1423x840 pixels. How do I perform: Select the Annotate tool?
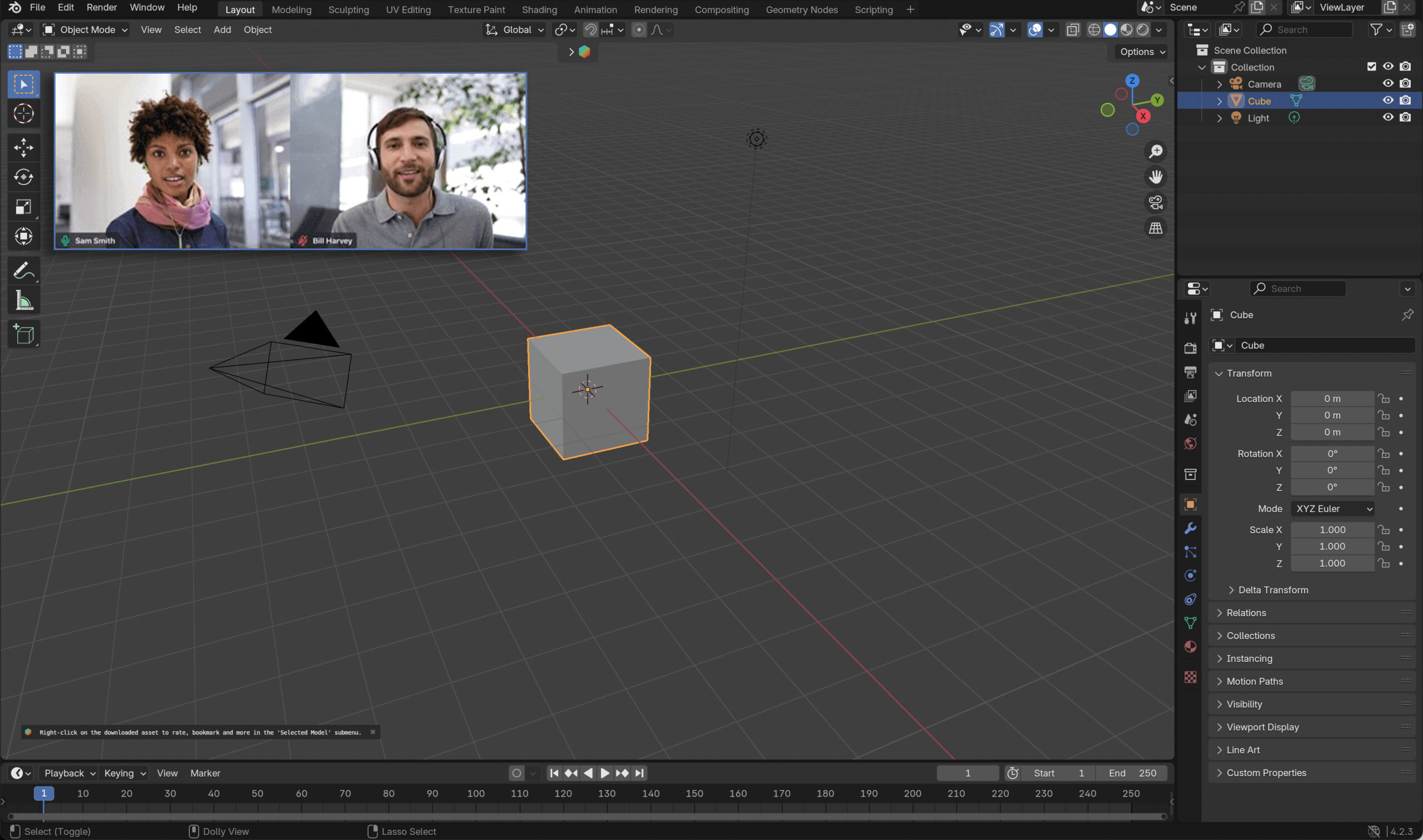point(23,271)
